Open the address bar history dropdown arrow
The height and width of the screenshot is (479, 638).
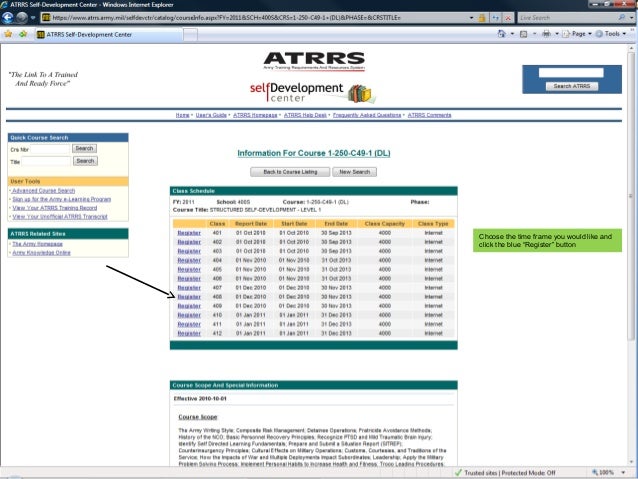(x=471, y=17)
